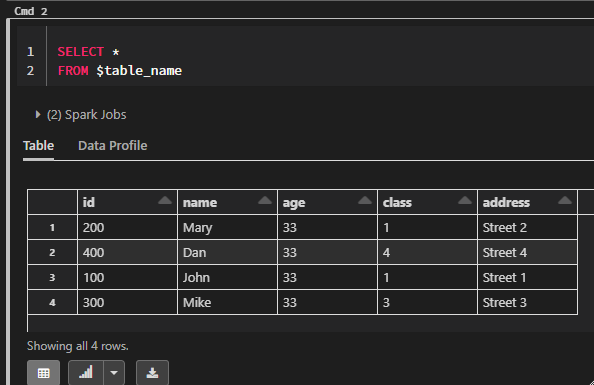Sort by class column arrow
Image resolution: width=594 pixels, height=385 pixels.
[x=465, y=200]
